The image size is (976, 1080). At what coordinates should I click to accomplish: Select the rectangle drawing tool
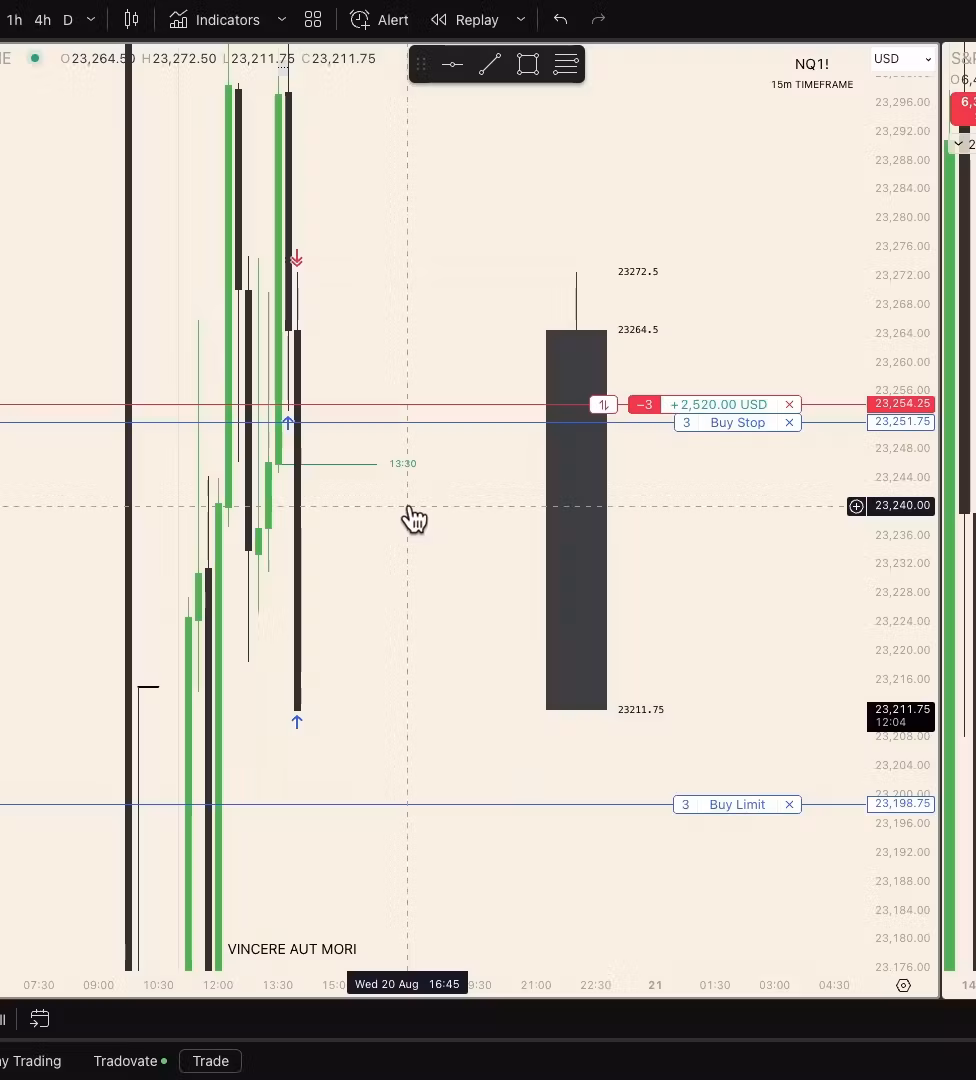[x=528, y=65]
